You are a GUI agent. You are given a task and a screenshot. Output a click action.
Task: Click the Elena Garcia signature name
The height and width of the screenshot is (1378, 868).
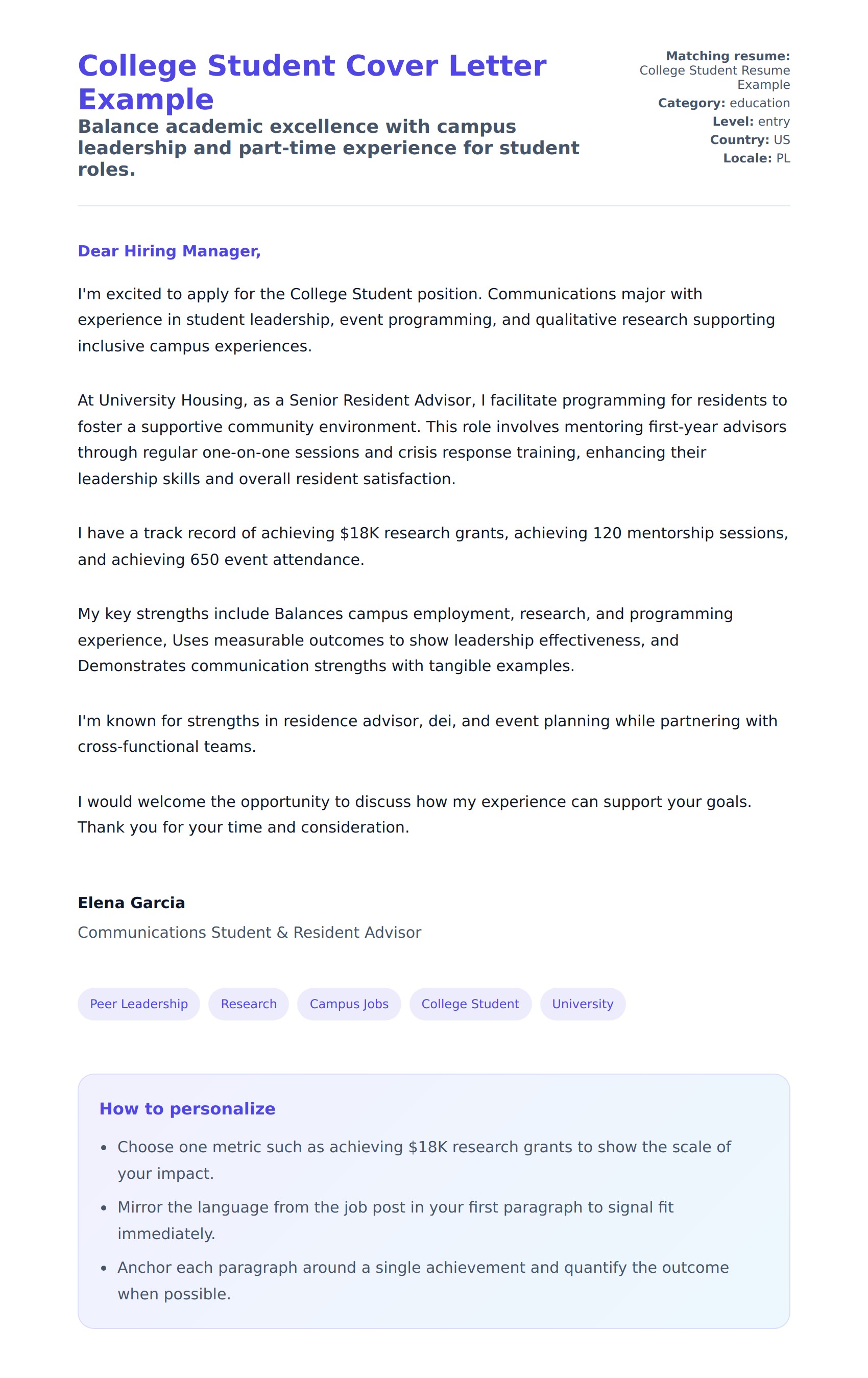tap(131, 902)
